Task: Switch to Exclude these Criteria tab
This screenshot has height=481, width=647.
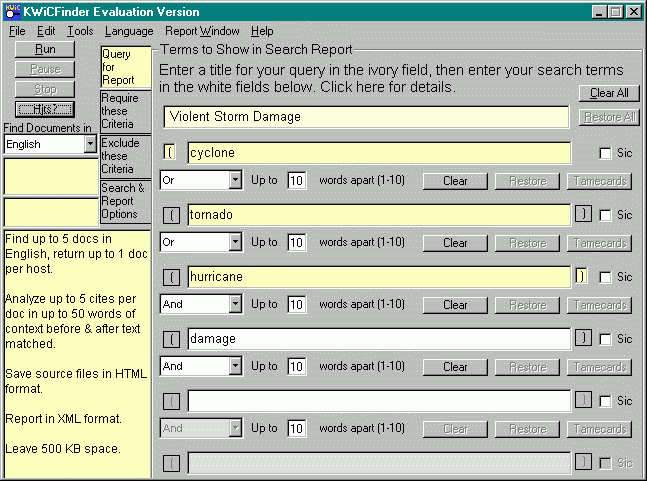Action: (125, 156)
